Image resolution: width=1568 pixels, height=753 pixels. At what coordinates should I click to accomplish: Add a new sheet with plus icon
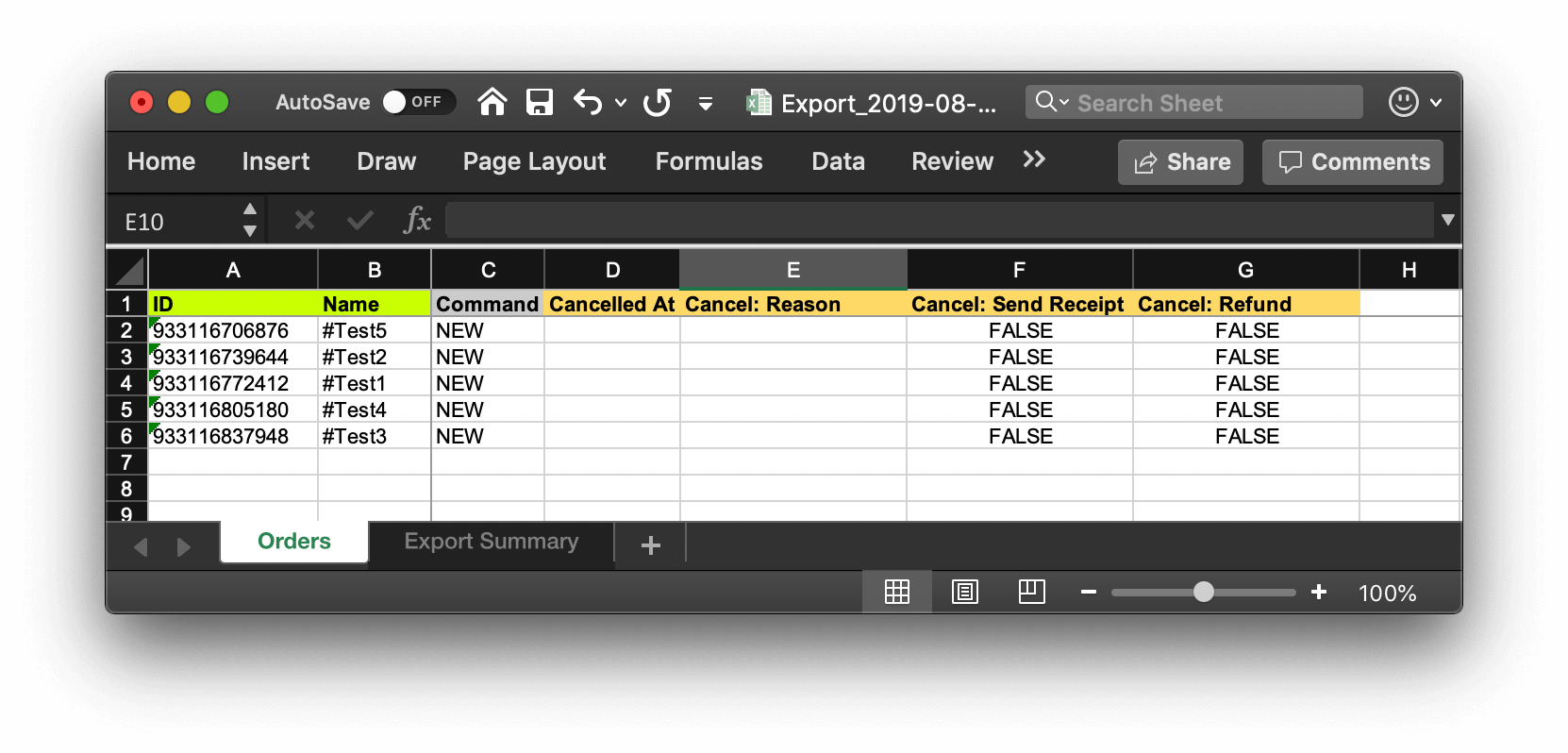(650, 545)
